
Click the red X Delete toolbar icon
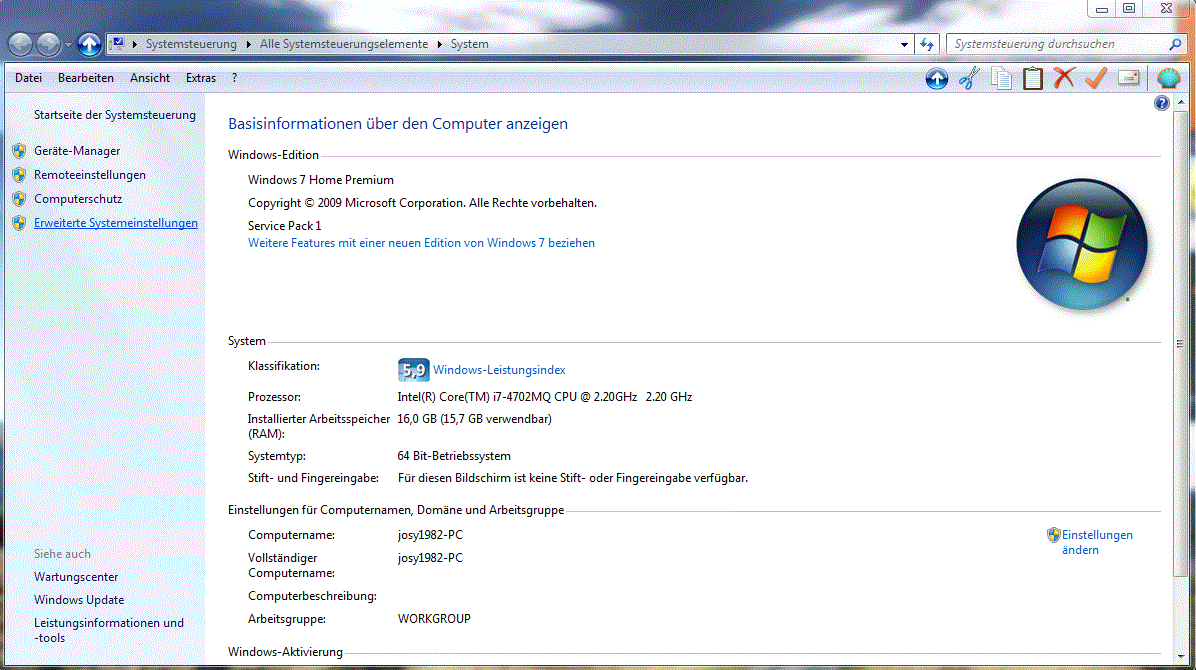point(1064,77)
